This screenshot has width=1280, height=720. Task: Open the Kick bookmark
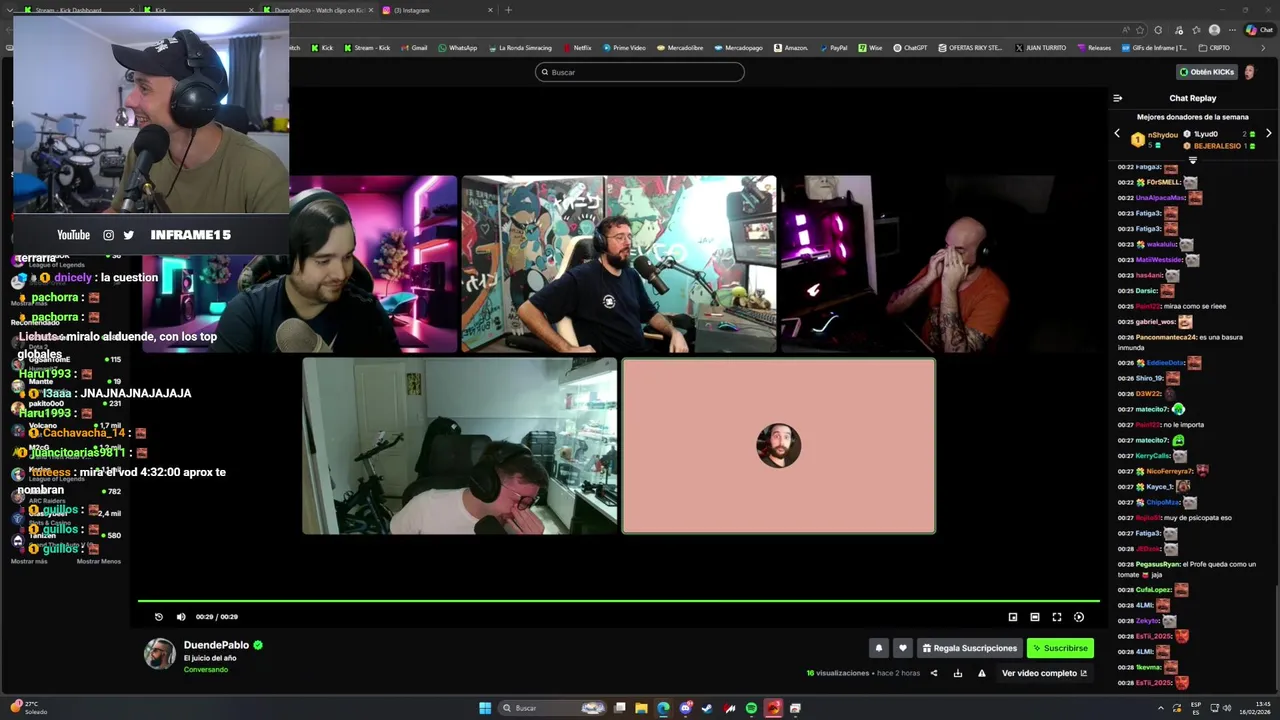click(323, 48)
